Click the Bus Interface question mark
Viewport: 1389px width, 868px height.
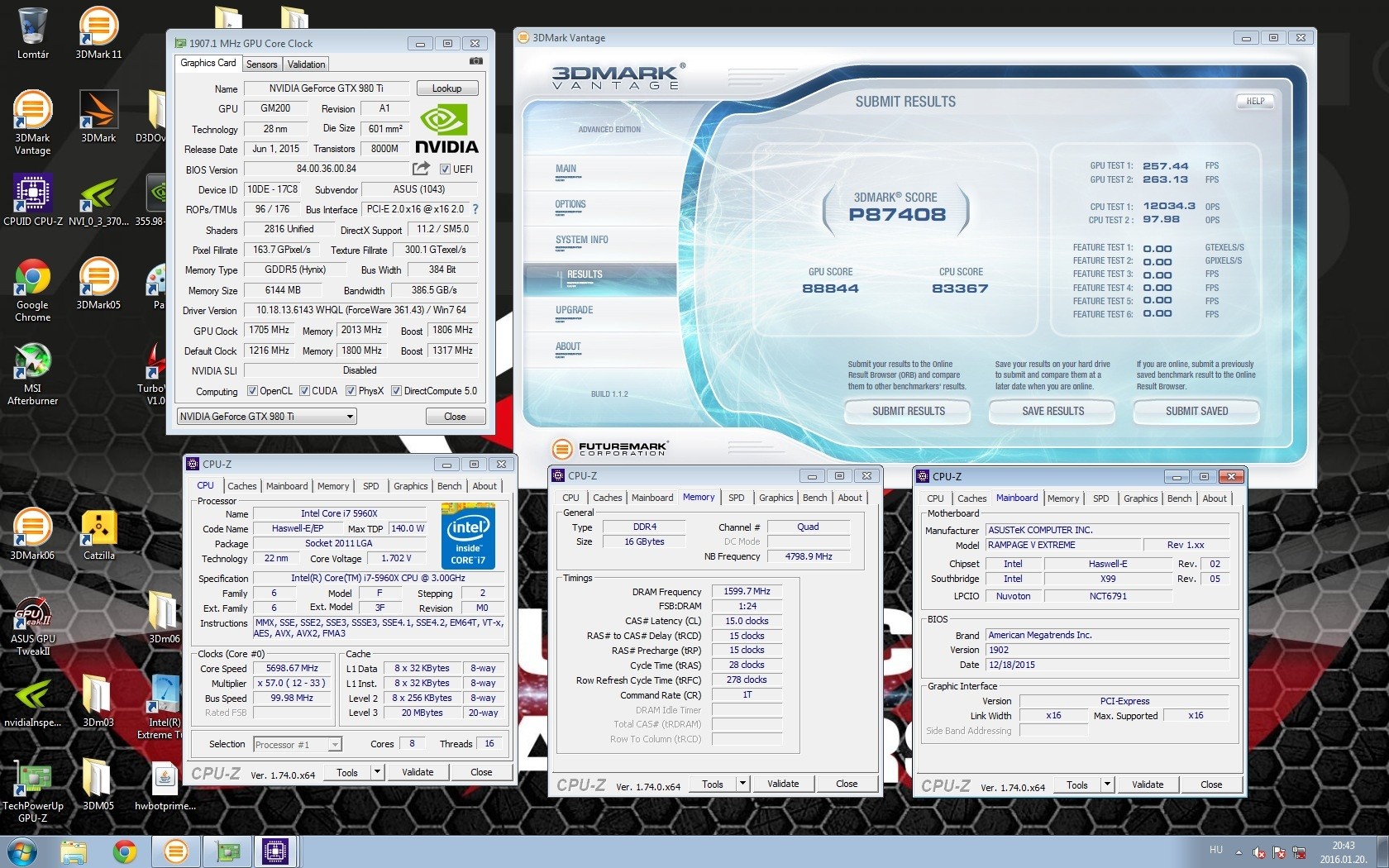pyautogui.click(x=475, y=209)
